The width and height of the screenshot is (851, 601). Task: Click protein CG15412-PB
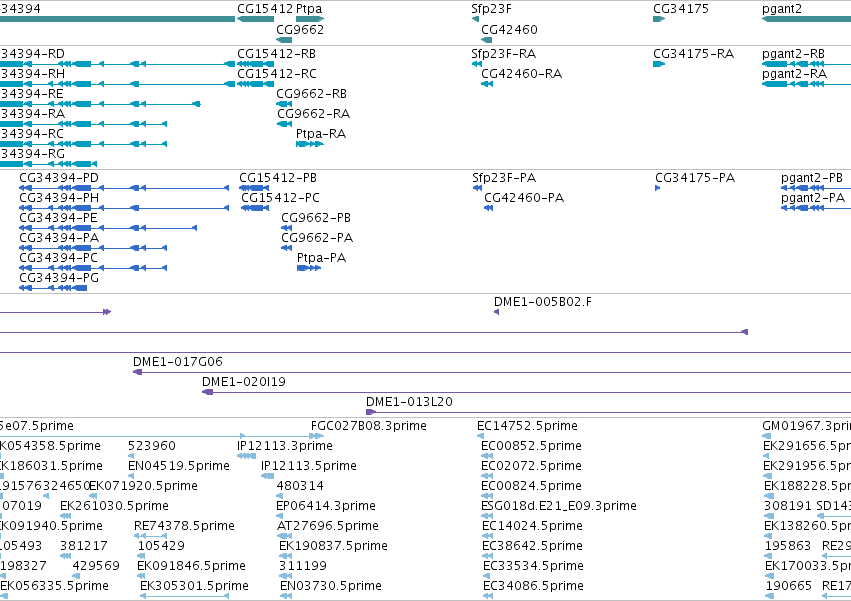coord(278,178)
